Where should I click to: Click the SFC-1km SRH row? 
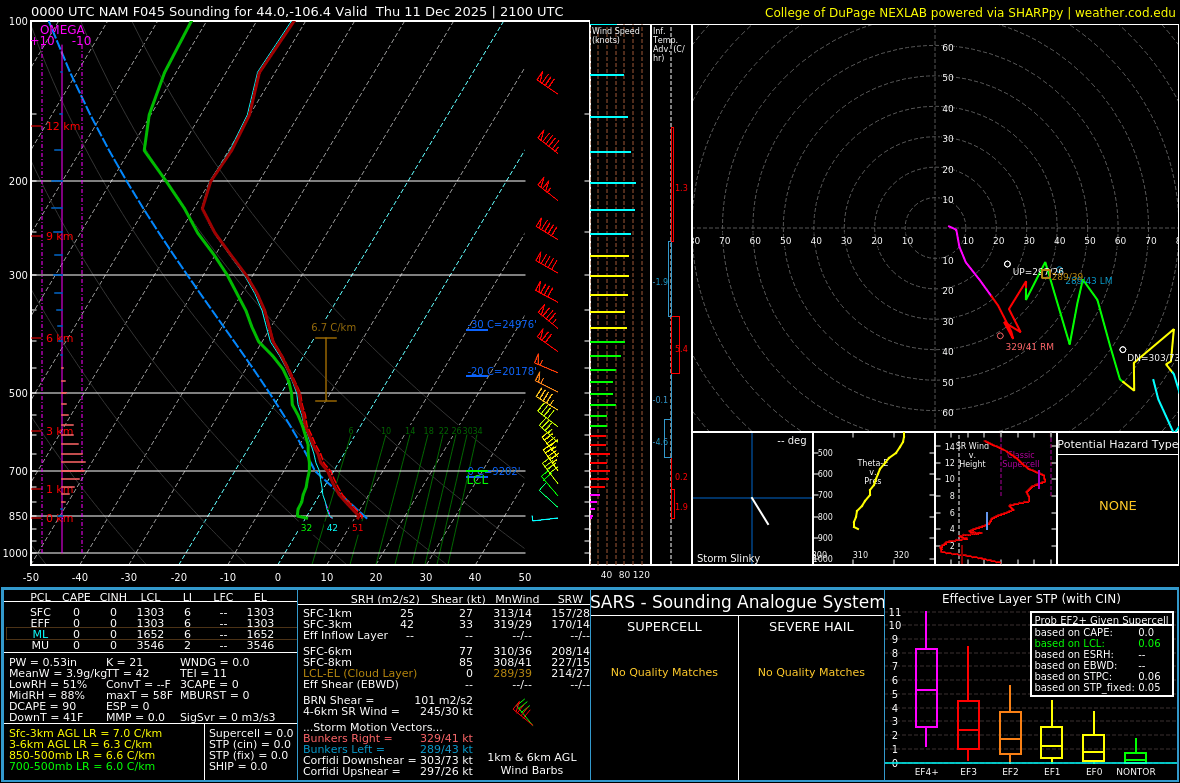tap(446, 614)
